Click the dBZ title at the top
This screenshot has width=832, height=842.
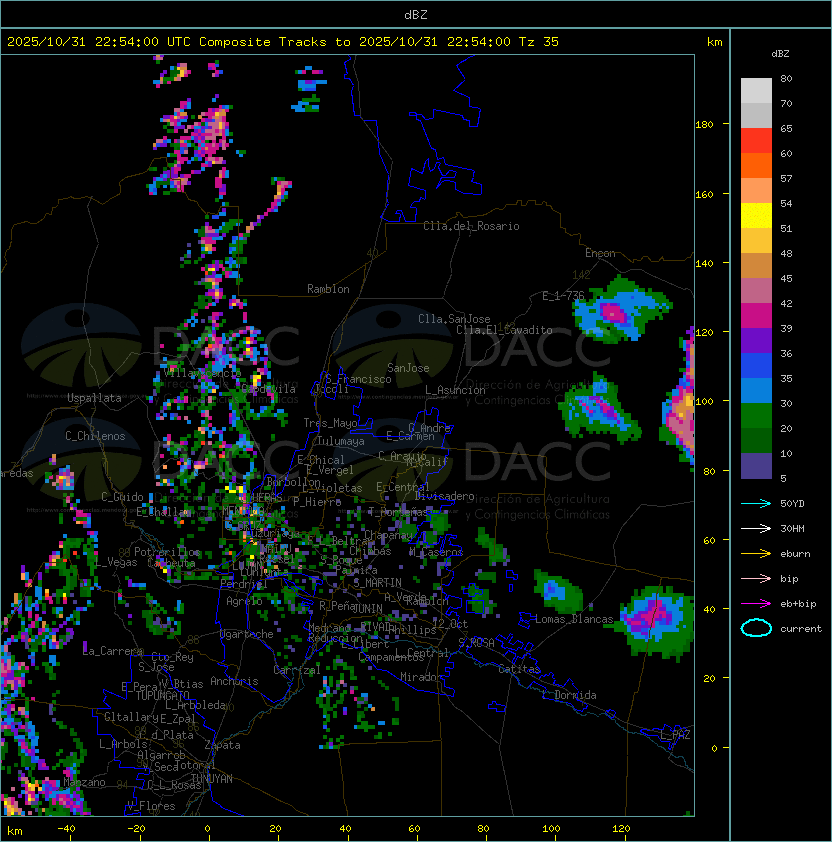pos(416,14)
